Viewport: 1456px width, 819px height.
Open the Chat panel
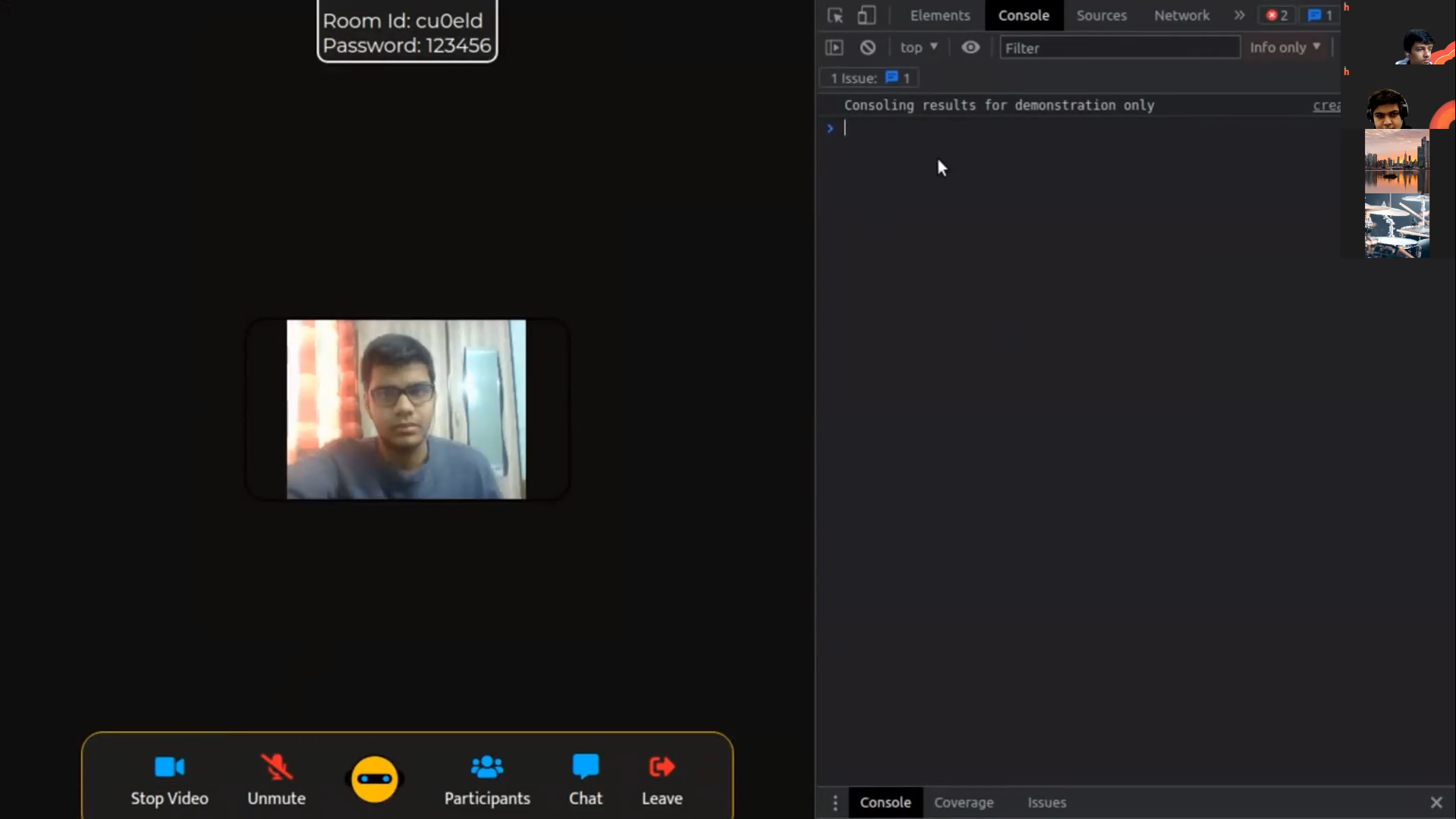click(585, 767)
